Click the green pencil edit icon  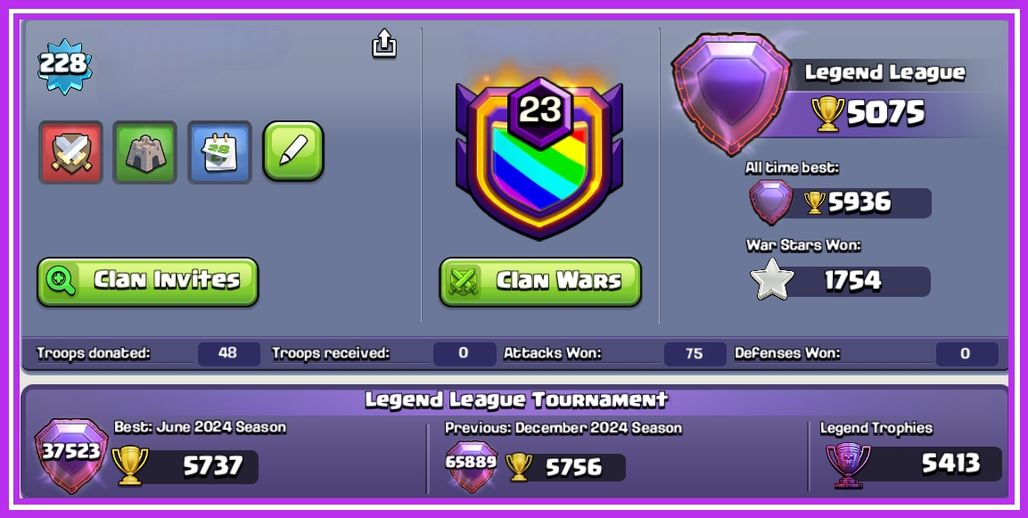pyautogui.click(x=293, y=151)
